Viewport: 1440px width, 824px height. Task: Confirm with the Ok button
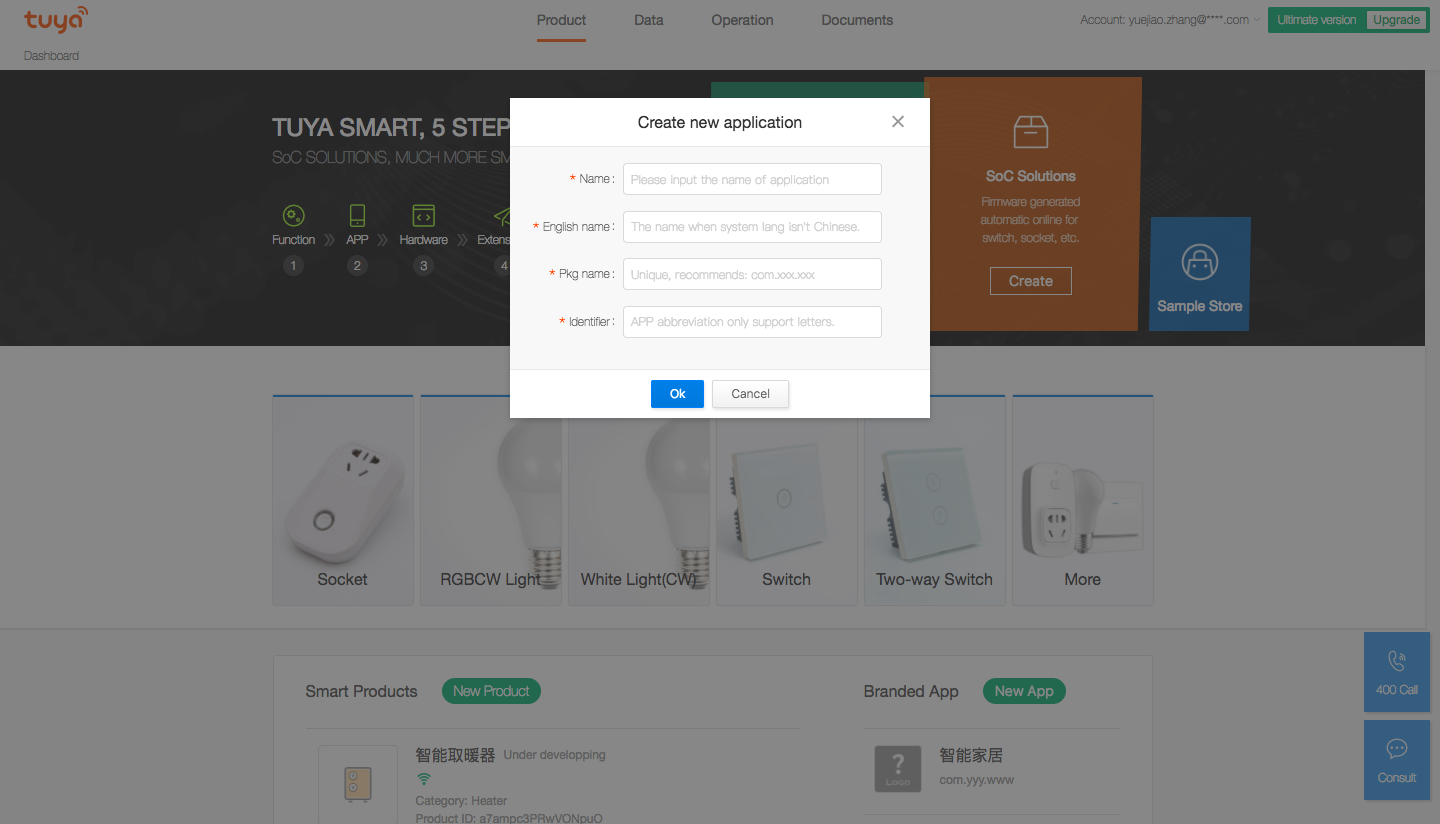point(677,394)
